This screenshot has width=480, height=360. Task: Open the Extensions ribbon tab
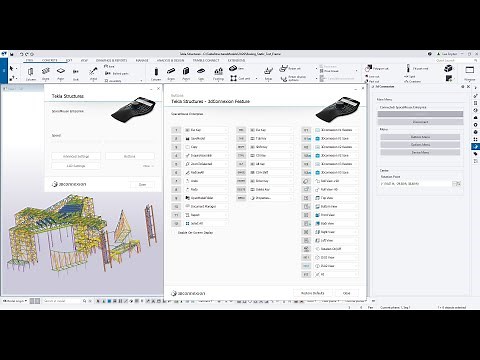coord(236,60)
